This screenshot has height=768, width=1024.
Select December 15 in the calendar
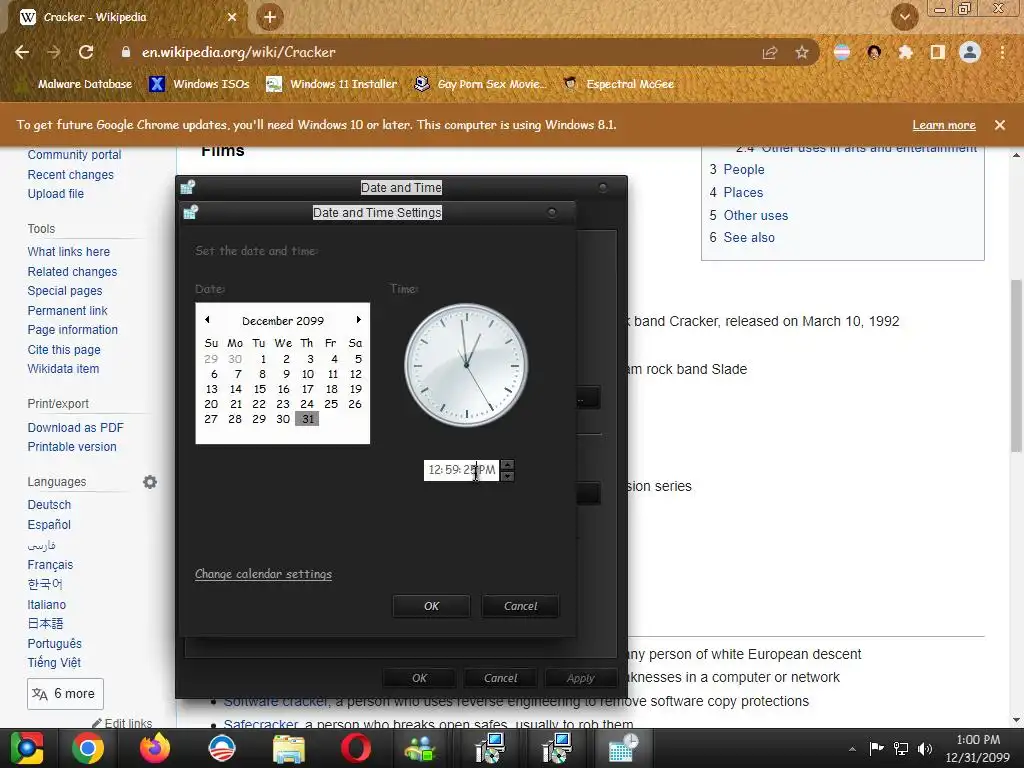click(259, 389)
